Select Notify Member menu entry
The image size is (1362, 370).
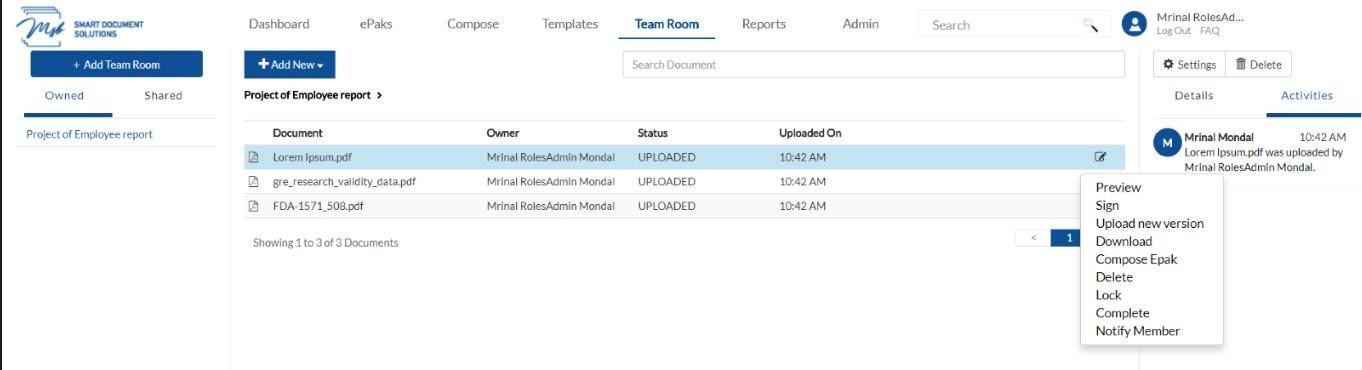point(1137,331)
